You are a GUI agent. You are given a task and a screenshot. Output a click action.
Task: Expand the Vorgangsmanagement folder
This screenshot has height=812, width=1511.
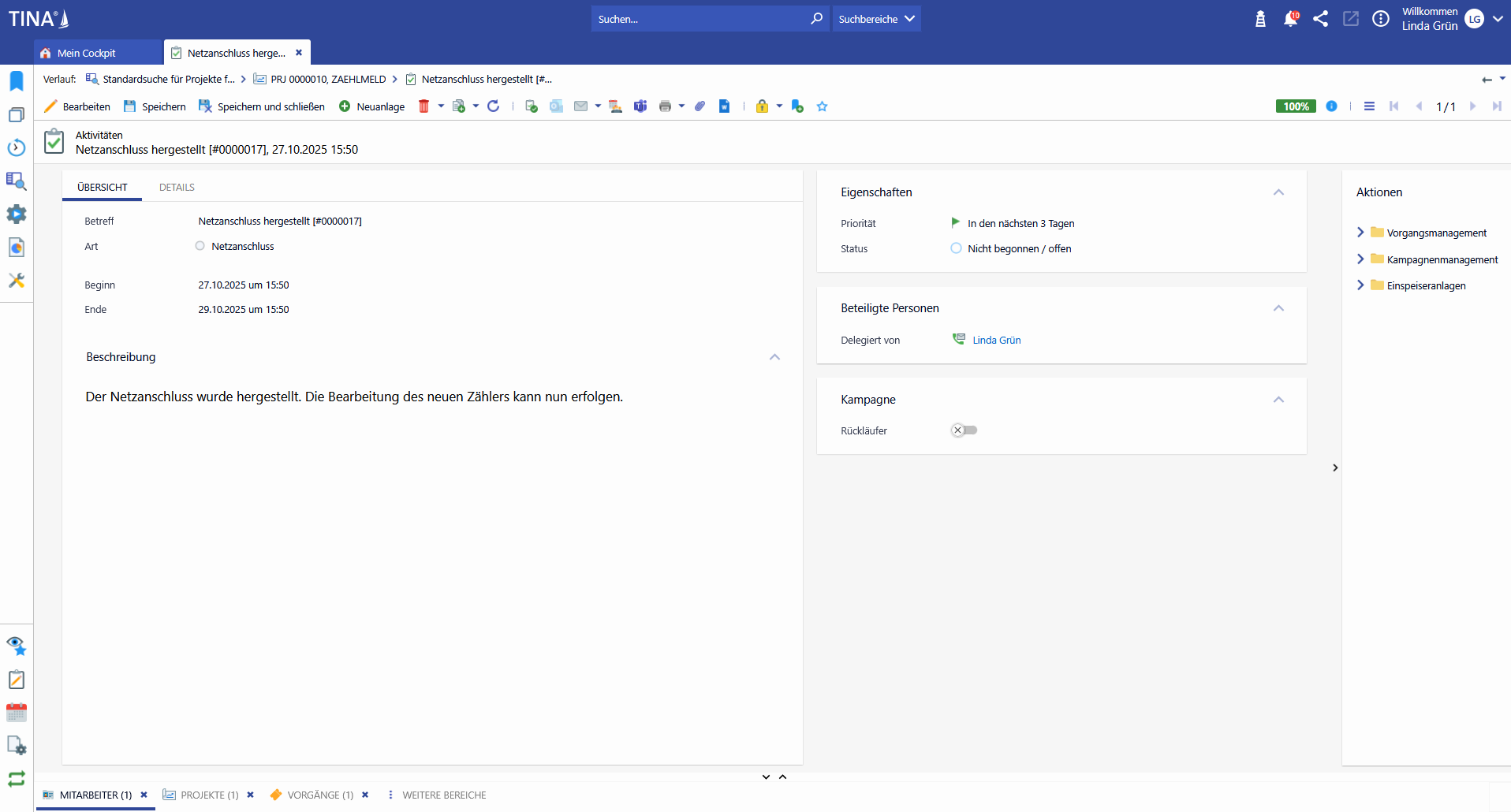click(1360, 233)
